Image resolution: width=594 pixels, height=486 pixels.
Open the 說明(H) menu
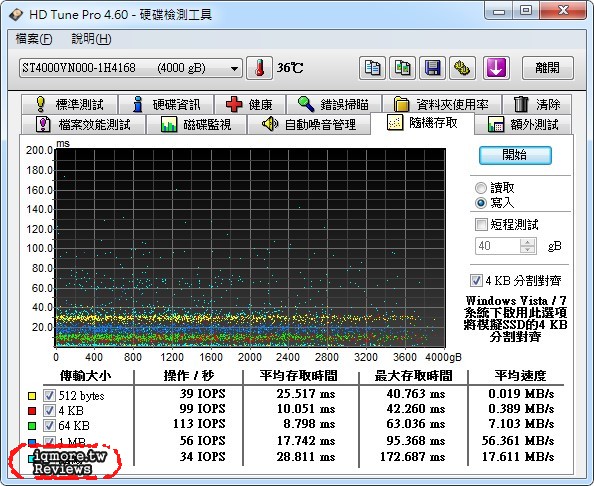pyautogui.click(x=91, y=39)
